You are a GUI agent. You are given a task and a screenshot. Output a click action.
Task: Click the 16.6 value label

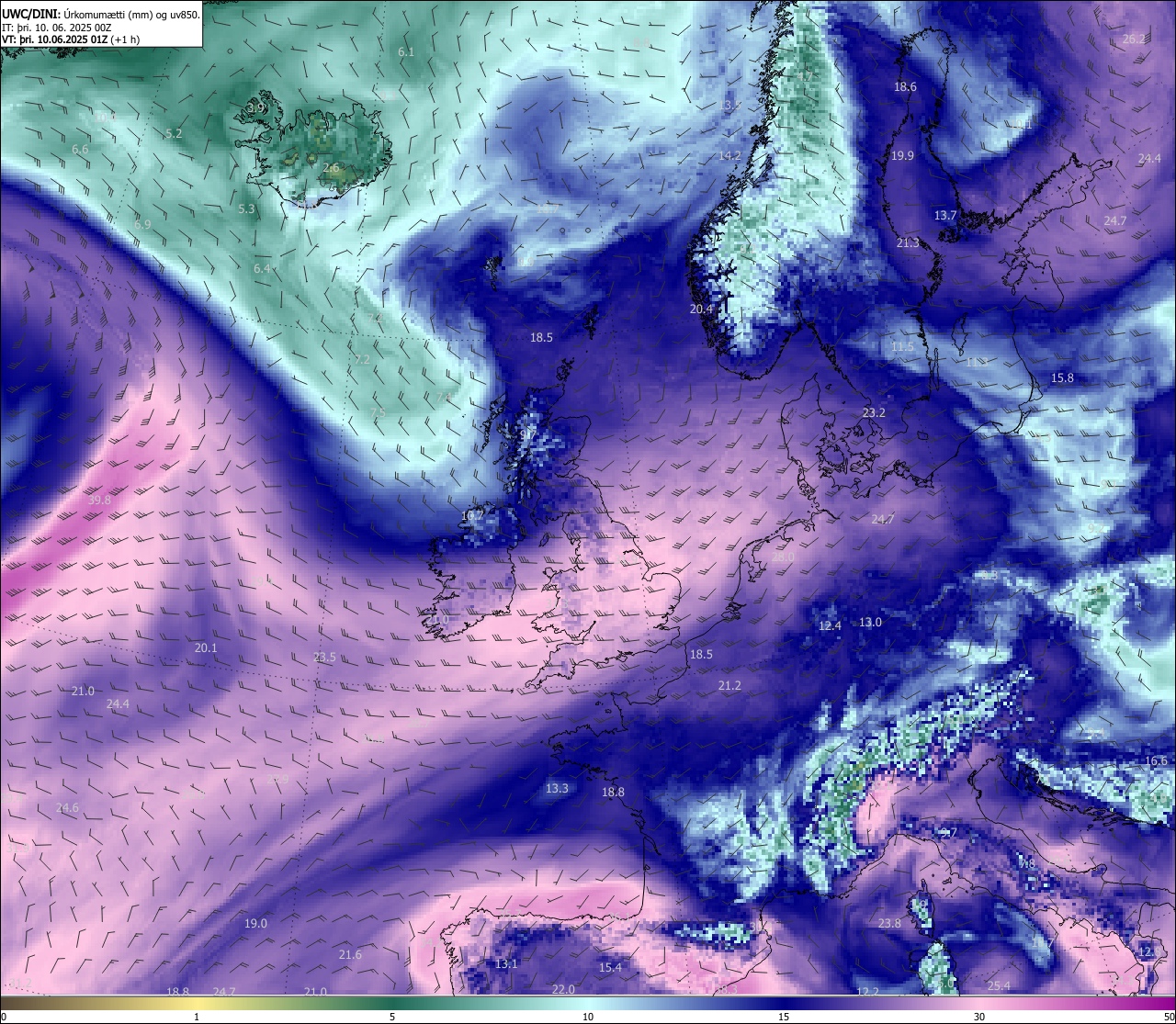click(x=1156, y=761)
